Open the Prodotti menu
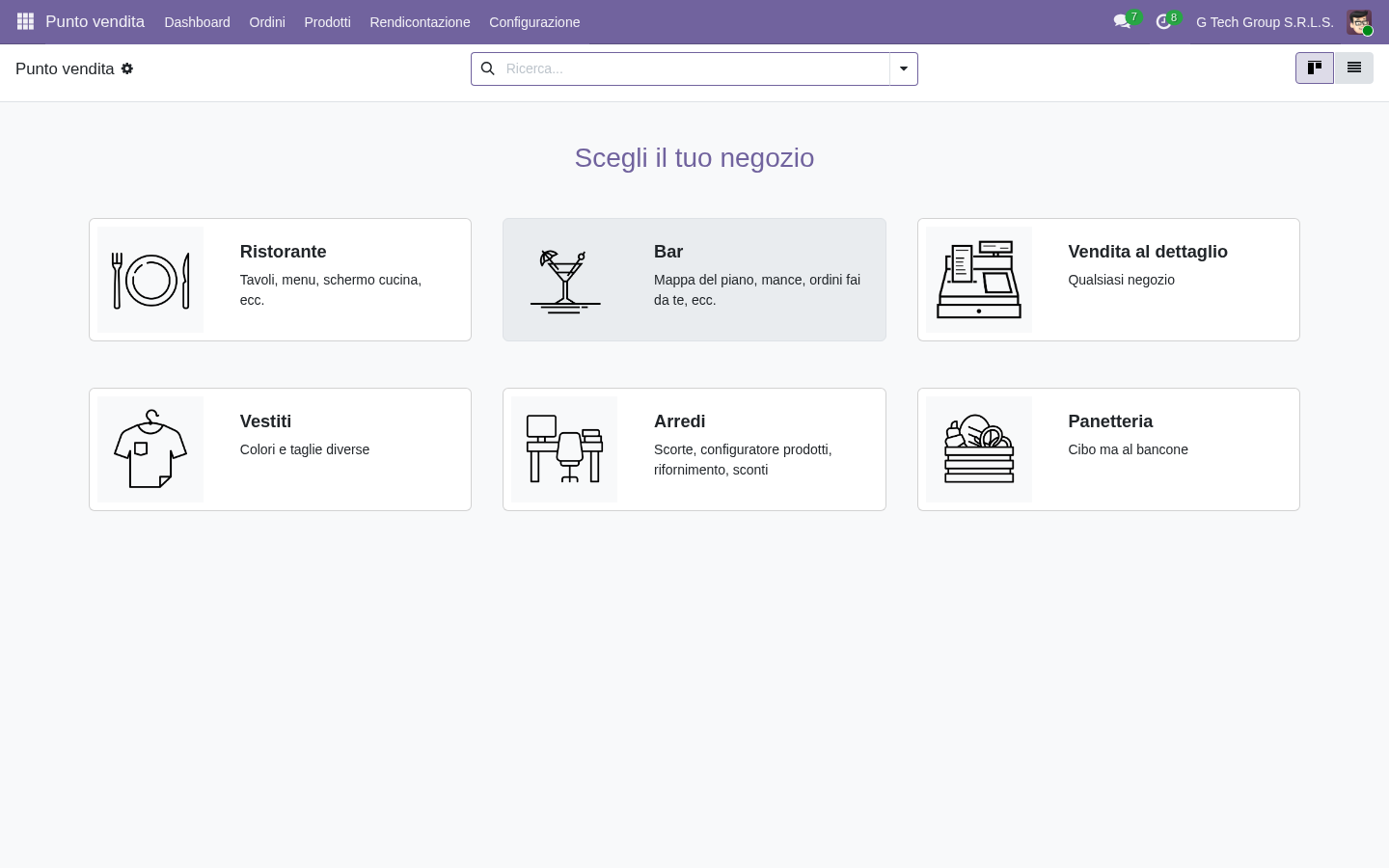The image size is (1389, 868). 327,22
